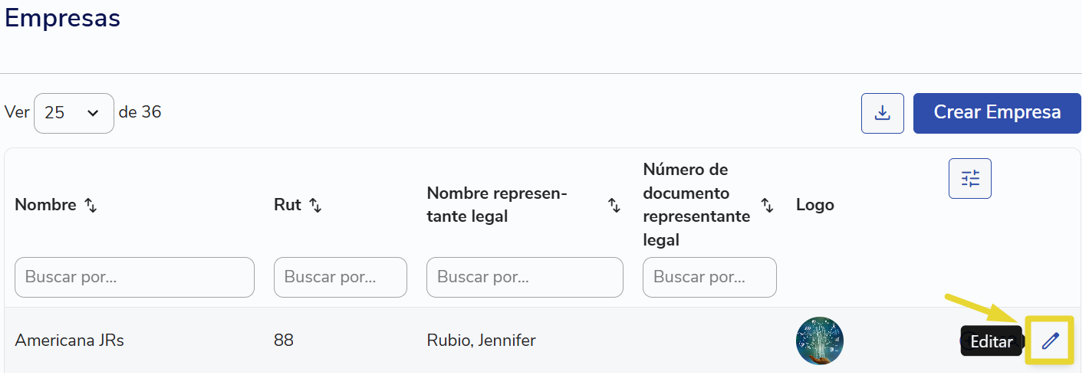Click the Crear Empresa button
Screen dimensions: 1082x373
click(x=997, y=113)
